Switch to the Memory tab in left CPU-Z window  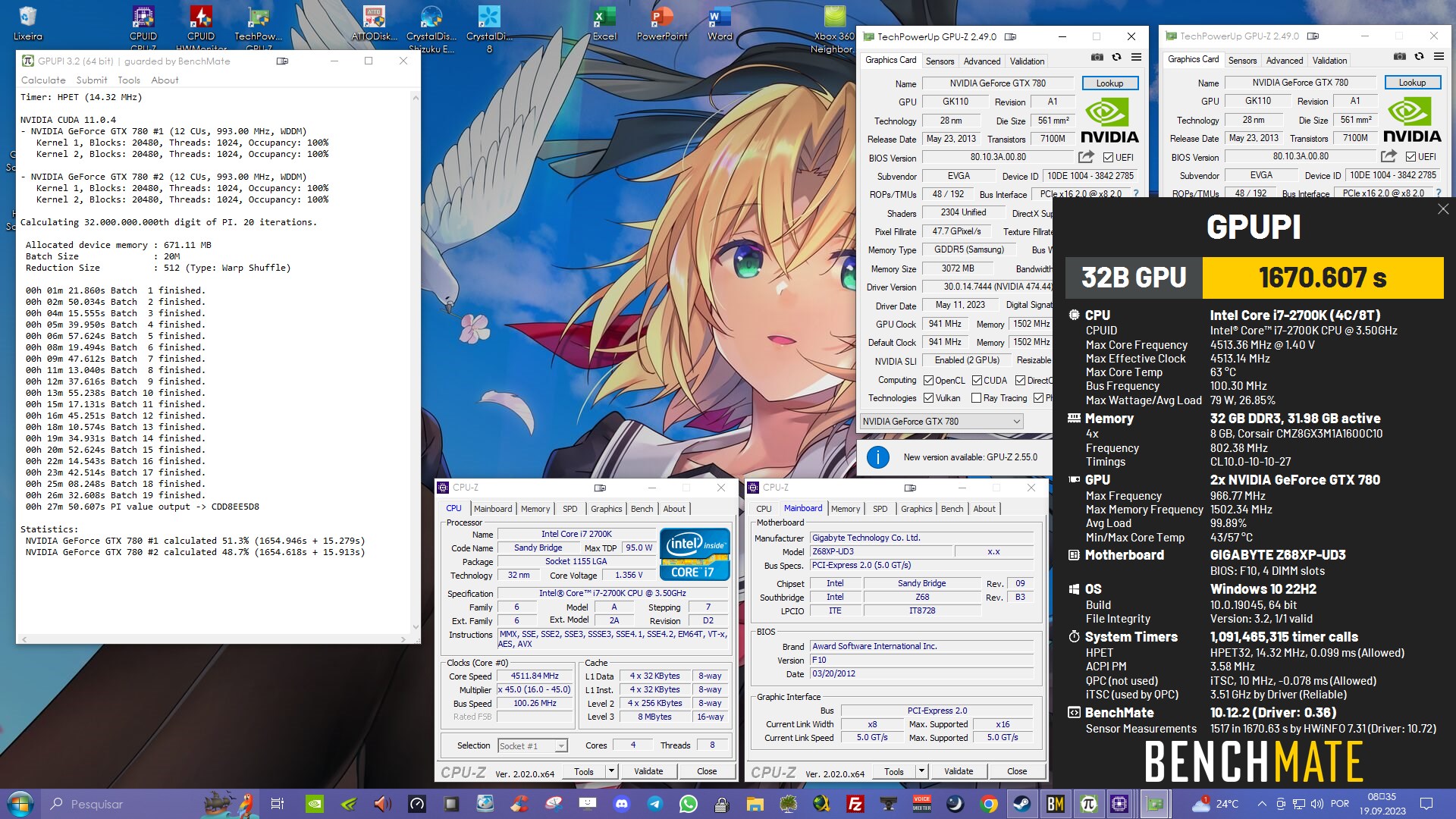pyautogui.click(x=535, y=509)
